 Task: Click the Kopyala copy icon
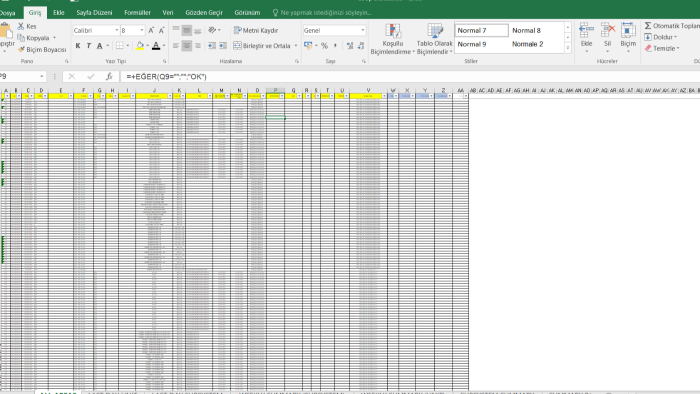(x=21, y=38)
